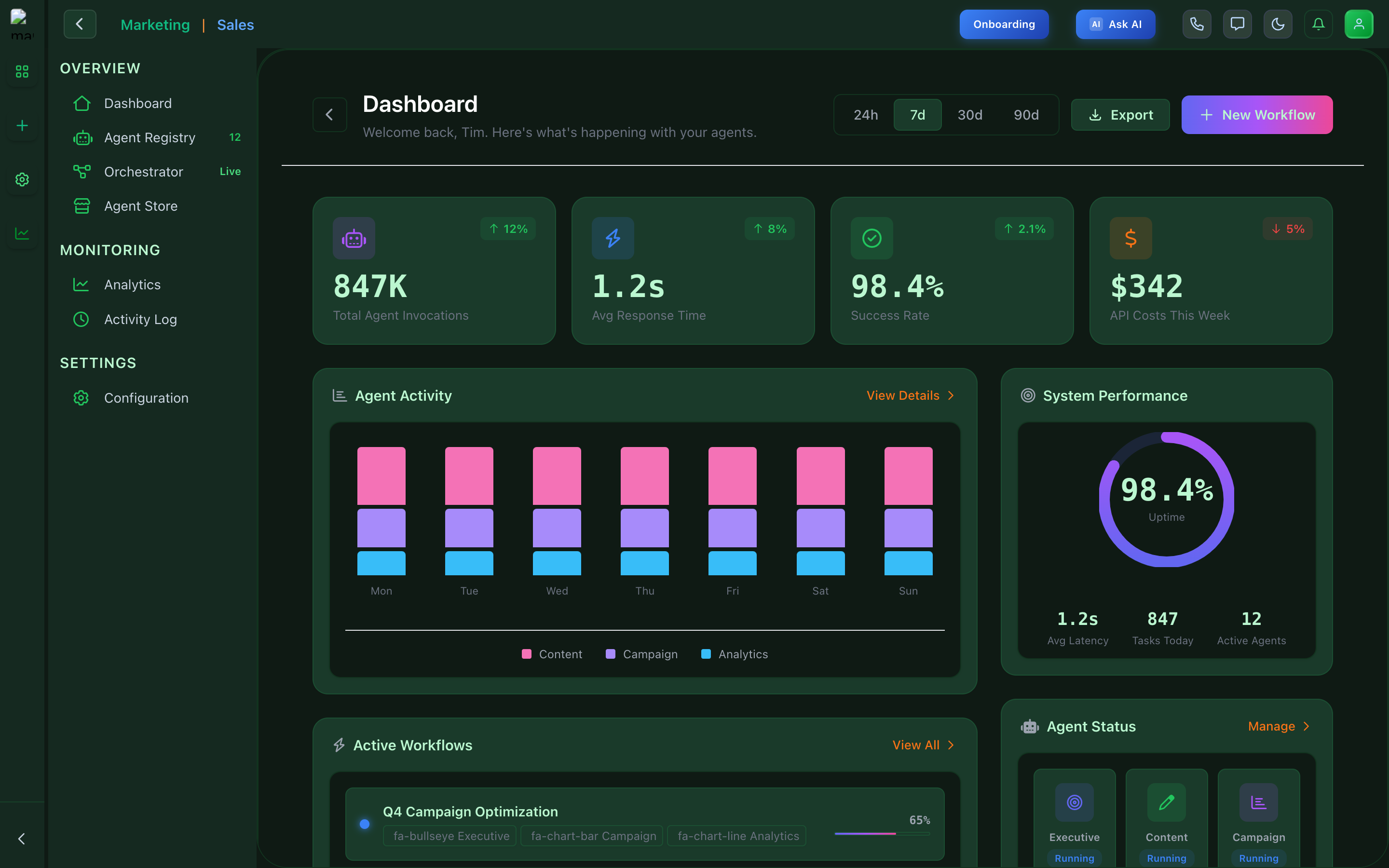Toggle the Content legend pink swatch

point(526,654)
